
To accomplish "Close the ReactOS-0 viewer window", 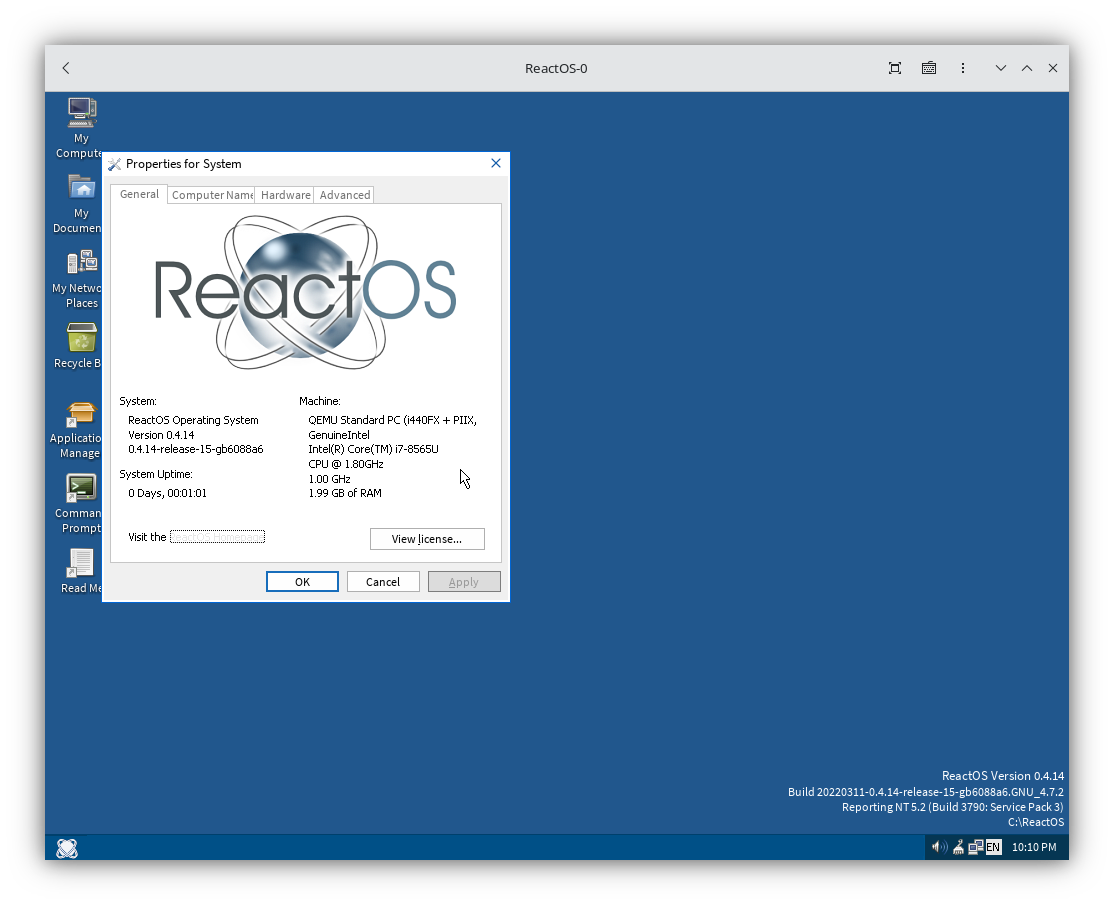I will 1053,68.
